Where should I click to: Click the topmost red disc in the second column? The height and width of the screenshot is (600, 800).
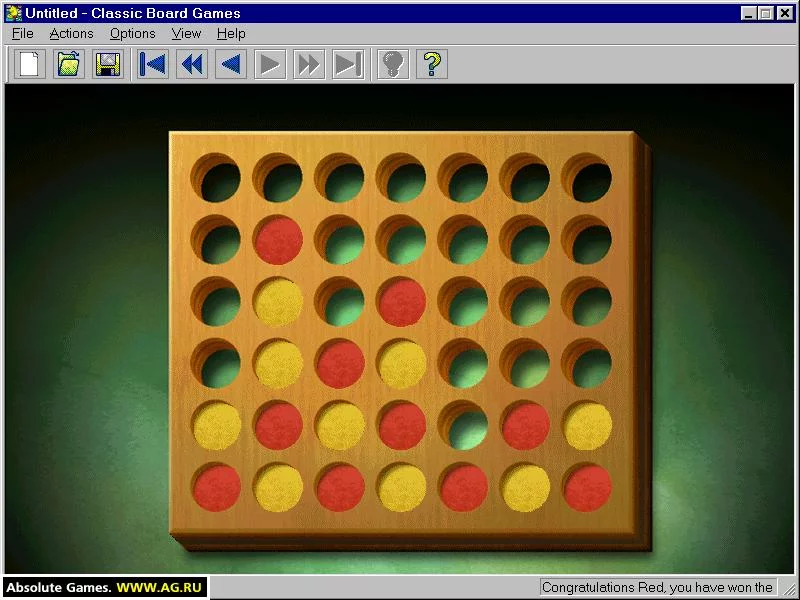tap(279, 240)
